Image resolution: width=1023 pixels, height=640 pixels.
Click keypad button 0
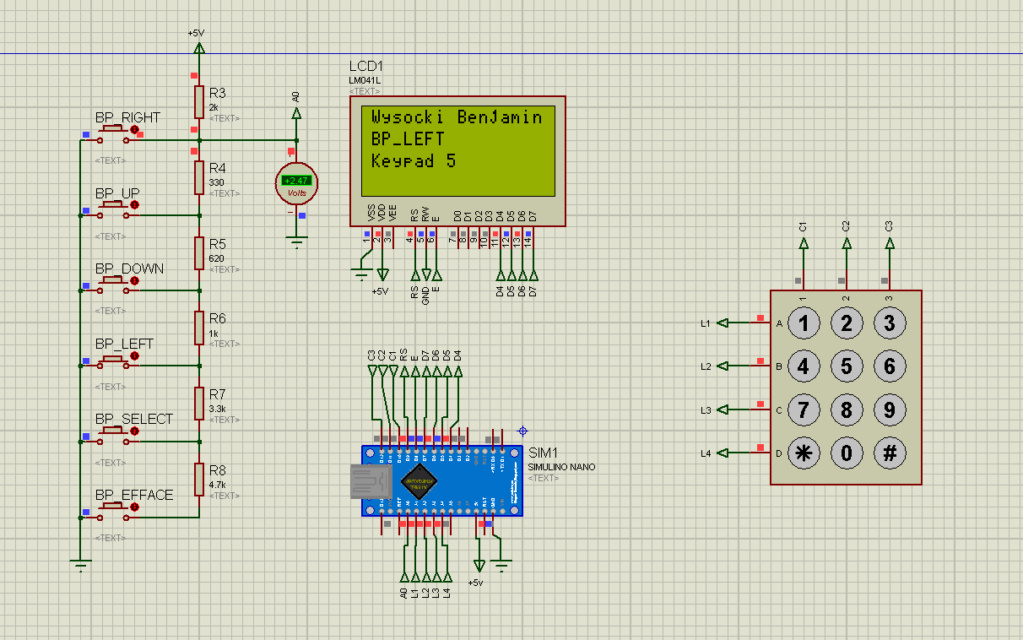coord(846,453)
